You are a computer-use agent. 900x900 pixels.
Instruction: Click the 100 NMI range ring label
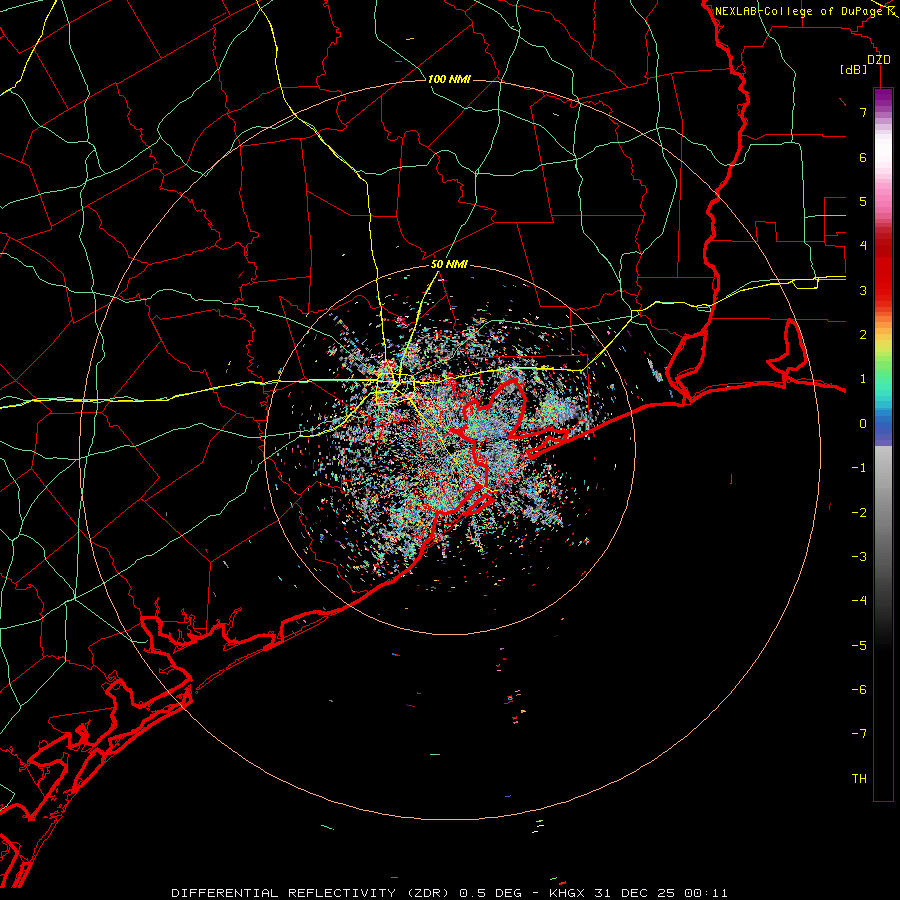point(449,79)
